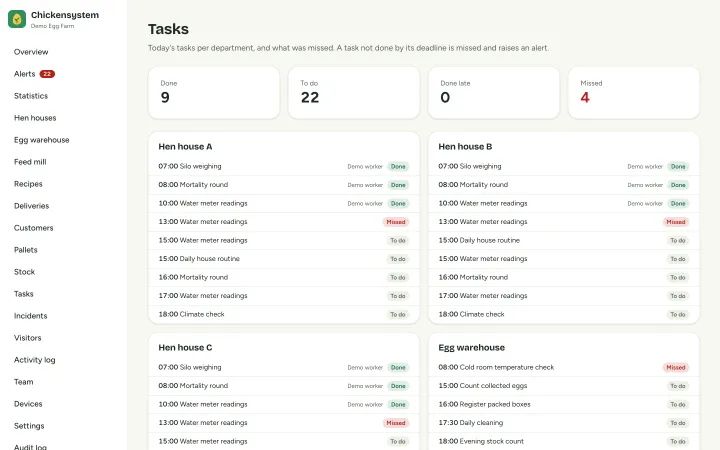
Task: Click the Chickensystem logo icon
Action: tap(17, 19)
